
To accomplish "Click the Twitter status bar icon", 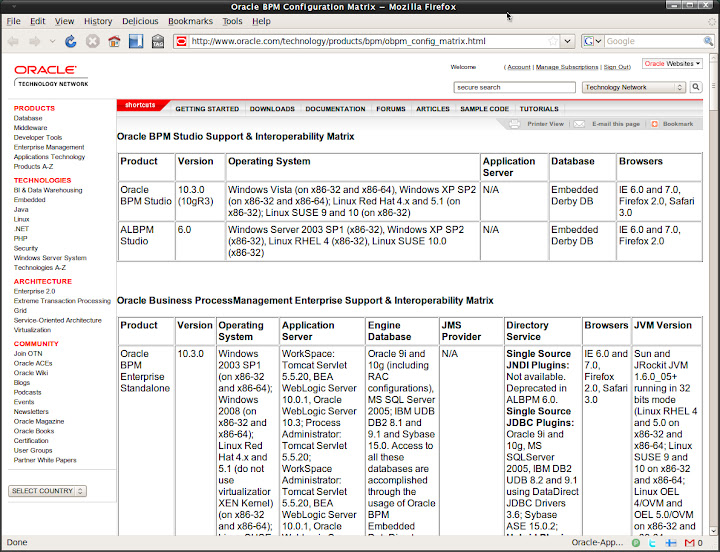I will click(x=652, y=543).
